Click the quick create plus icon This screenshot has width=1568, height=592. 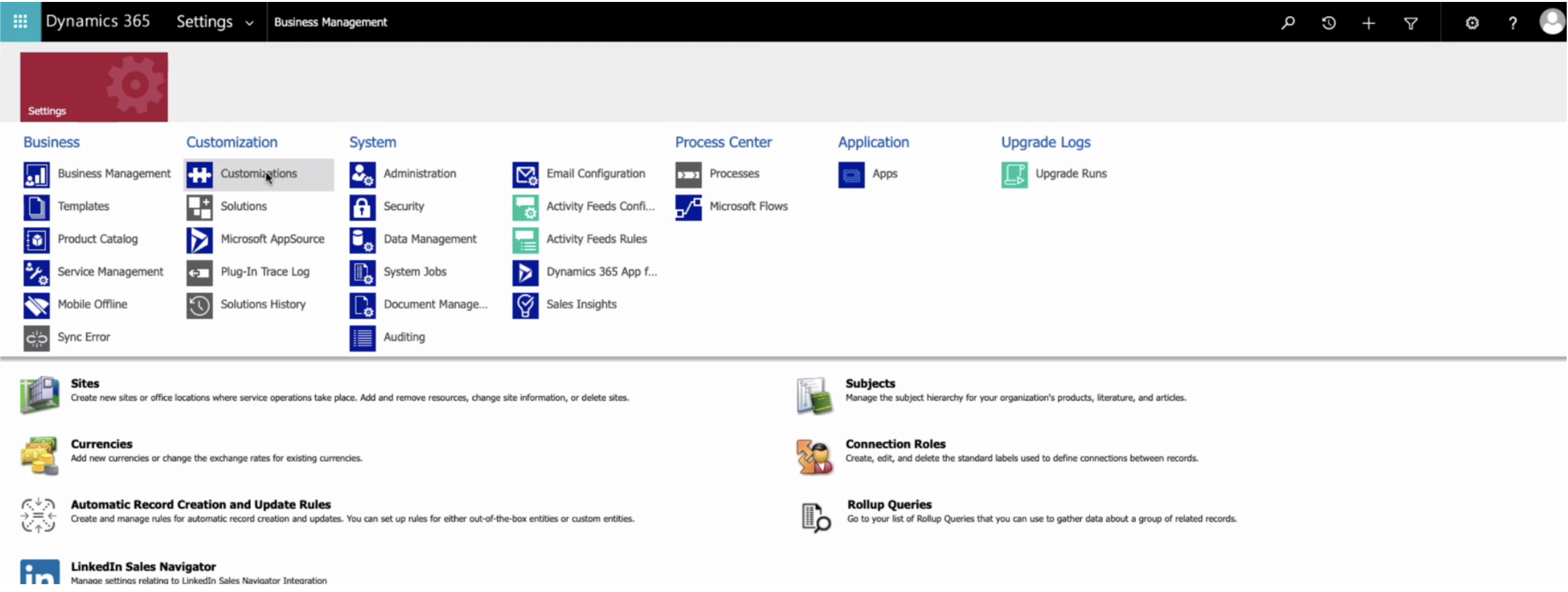(1368, 23)
